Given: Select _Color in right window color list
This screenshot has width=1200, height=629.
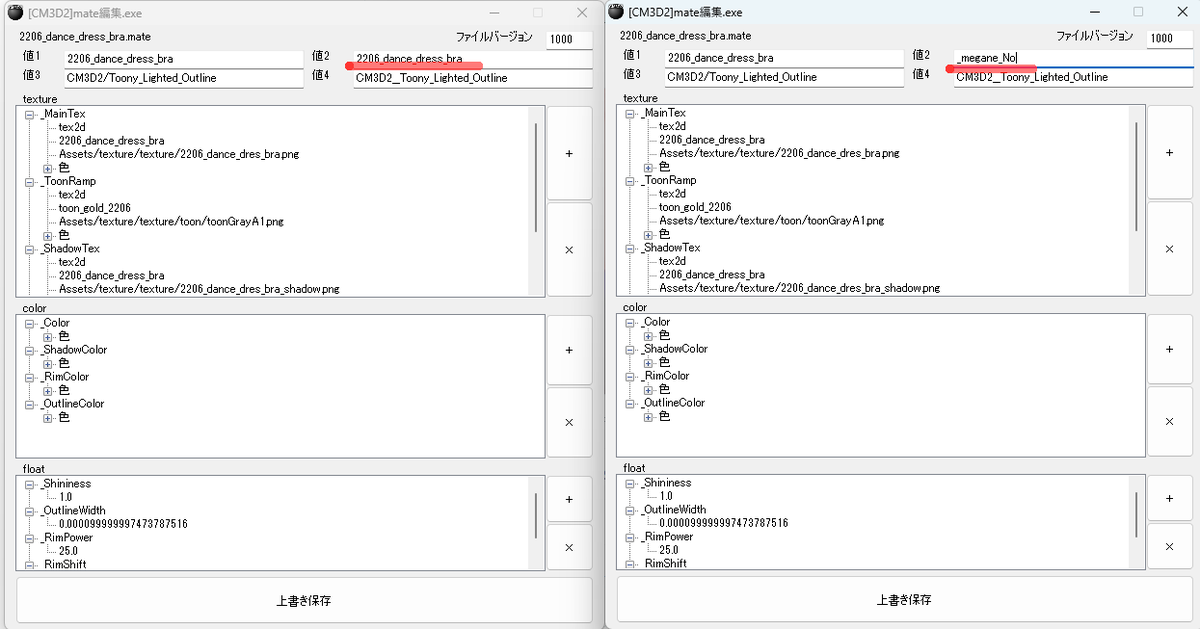Looking at the screenshot, I should click(655, 322).
